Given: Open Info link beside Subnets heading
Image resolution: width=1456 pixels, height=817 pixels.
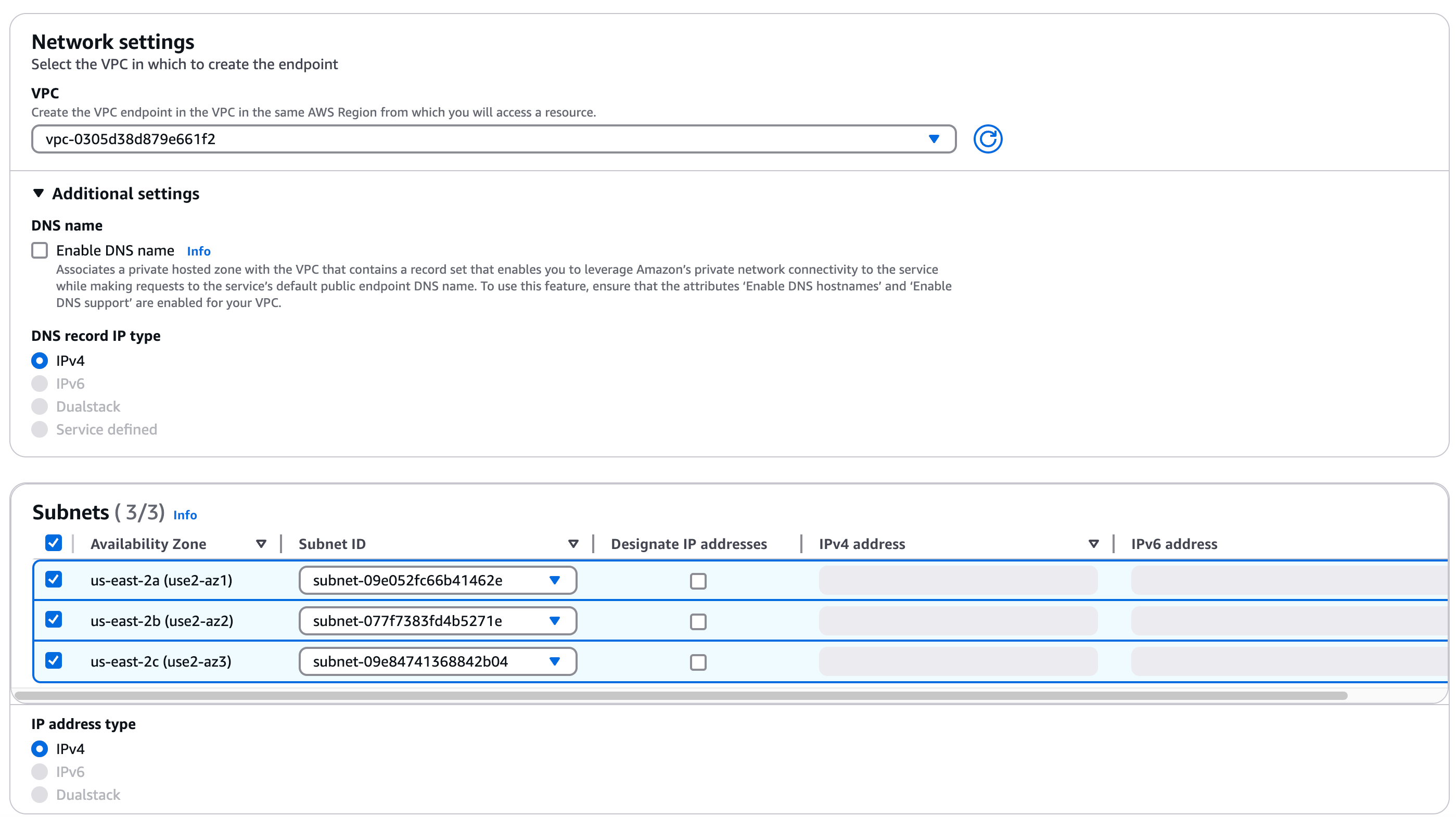Looking at the screenshot, I should tap(185, 515).
